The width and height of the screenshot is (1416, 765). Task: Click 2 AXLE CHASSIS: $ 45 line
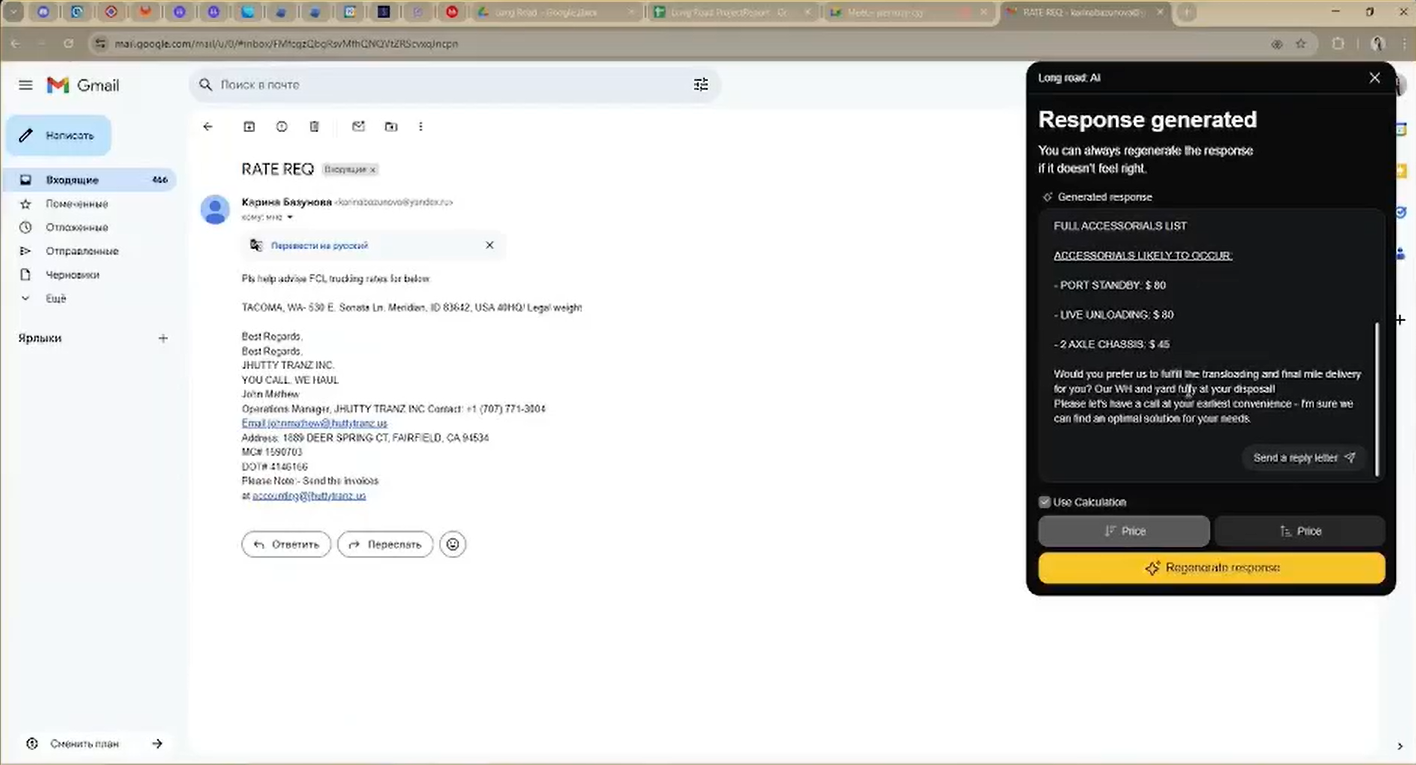click(1111, 344)
